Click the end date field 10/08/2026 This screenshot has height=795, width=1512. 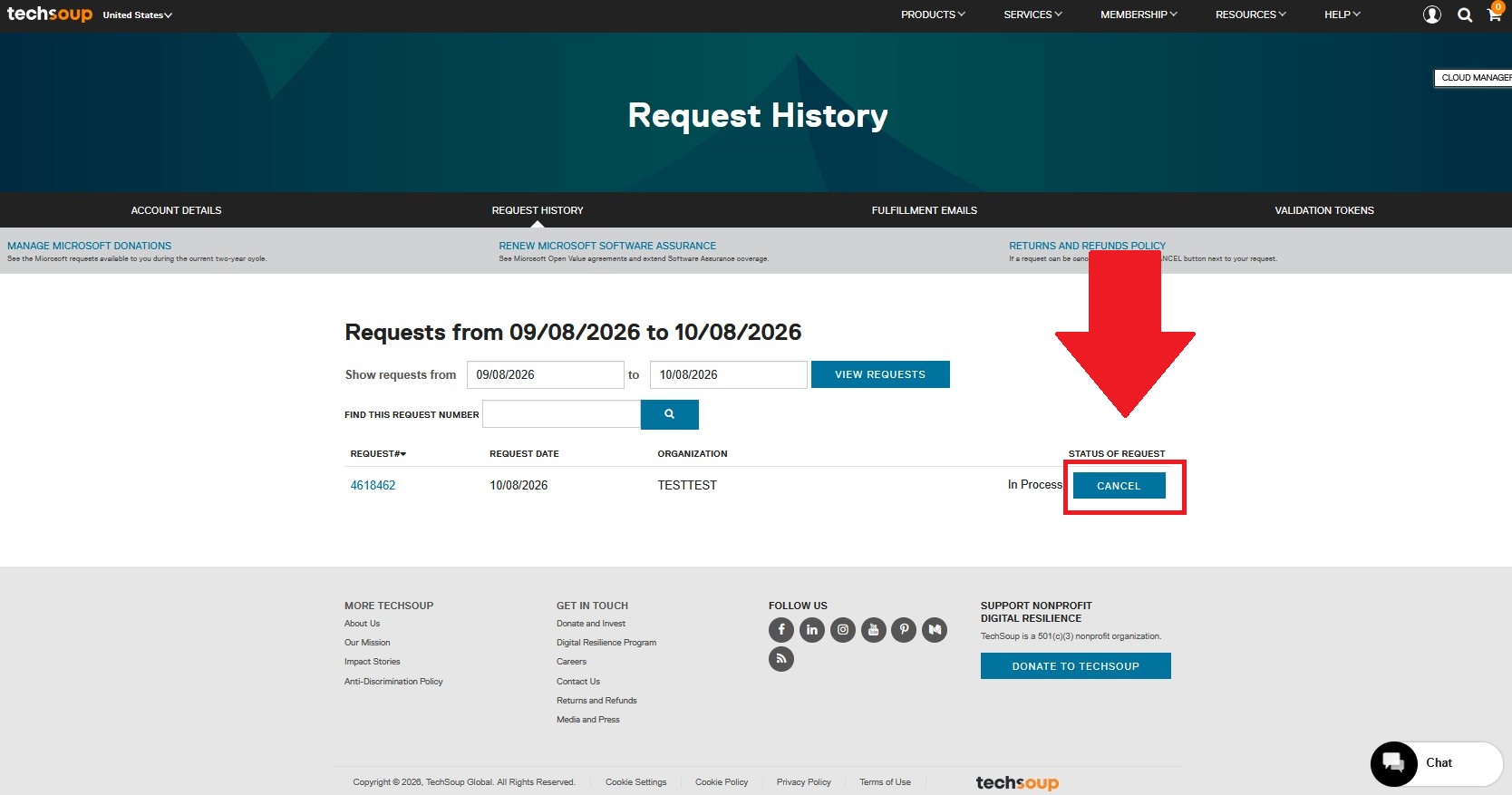point(728,374)
